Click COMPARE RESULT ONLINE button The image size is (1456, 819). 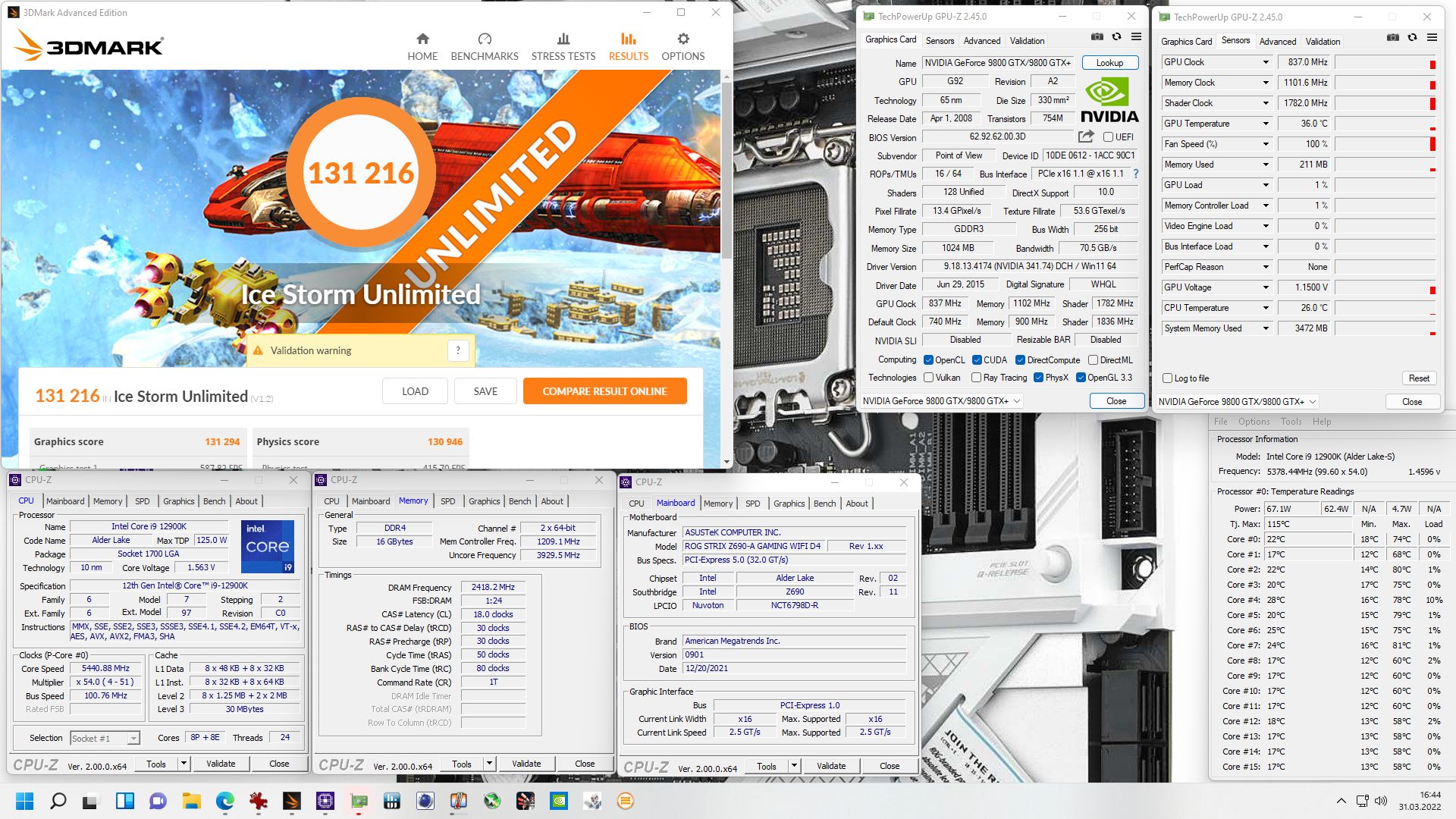[x=604, y=391]
